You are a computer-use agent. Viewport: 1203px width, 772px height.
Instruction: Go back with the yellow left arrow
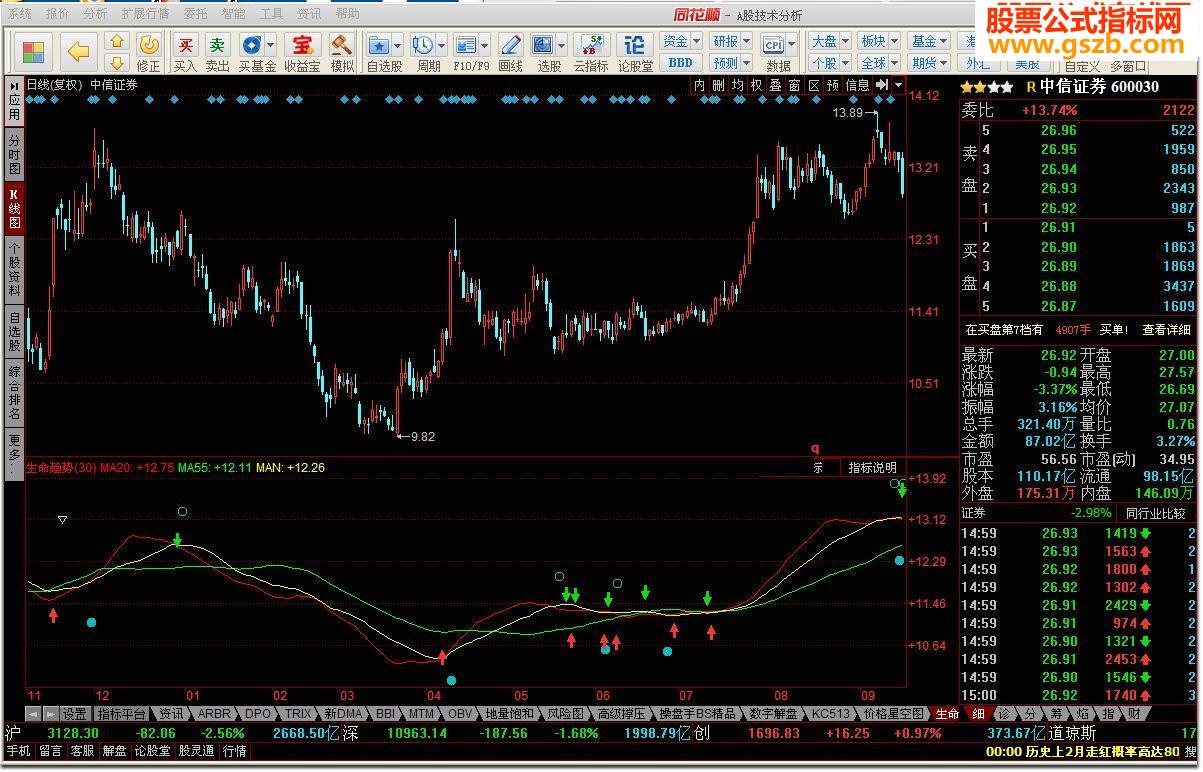coord(78,51)
